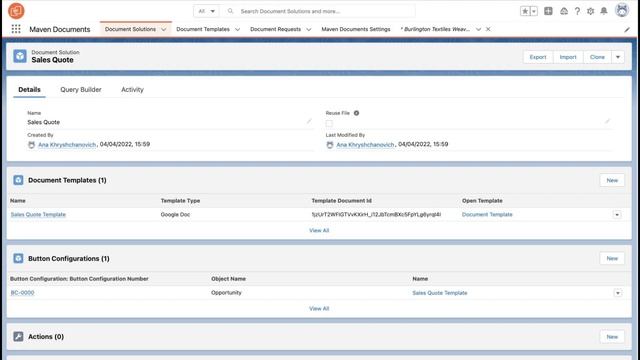Open row actions for Sales Quote Template

(x=617, y=215)
